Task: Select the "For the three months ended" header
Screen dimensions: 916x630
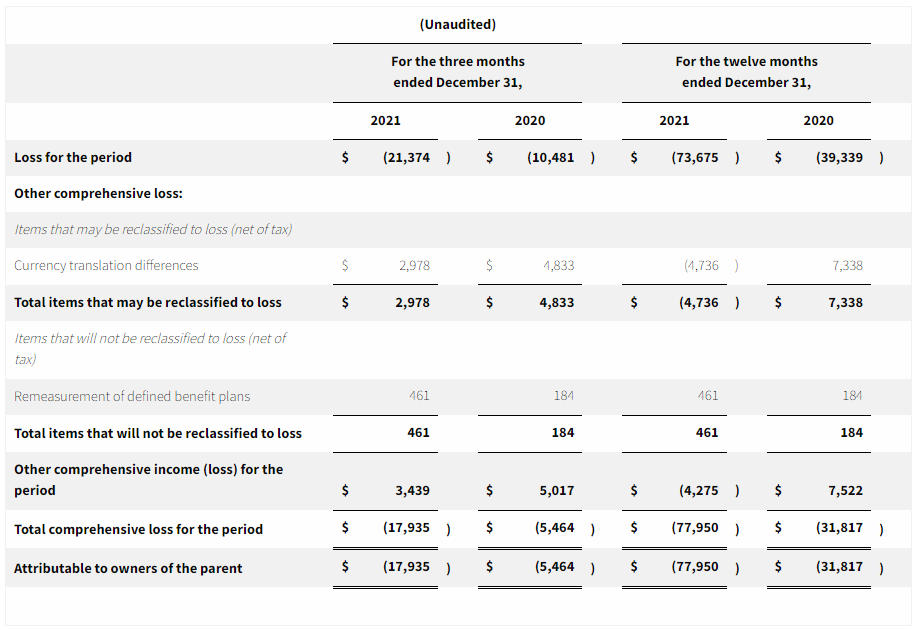Action: (x=457, y=72)
